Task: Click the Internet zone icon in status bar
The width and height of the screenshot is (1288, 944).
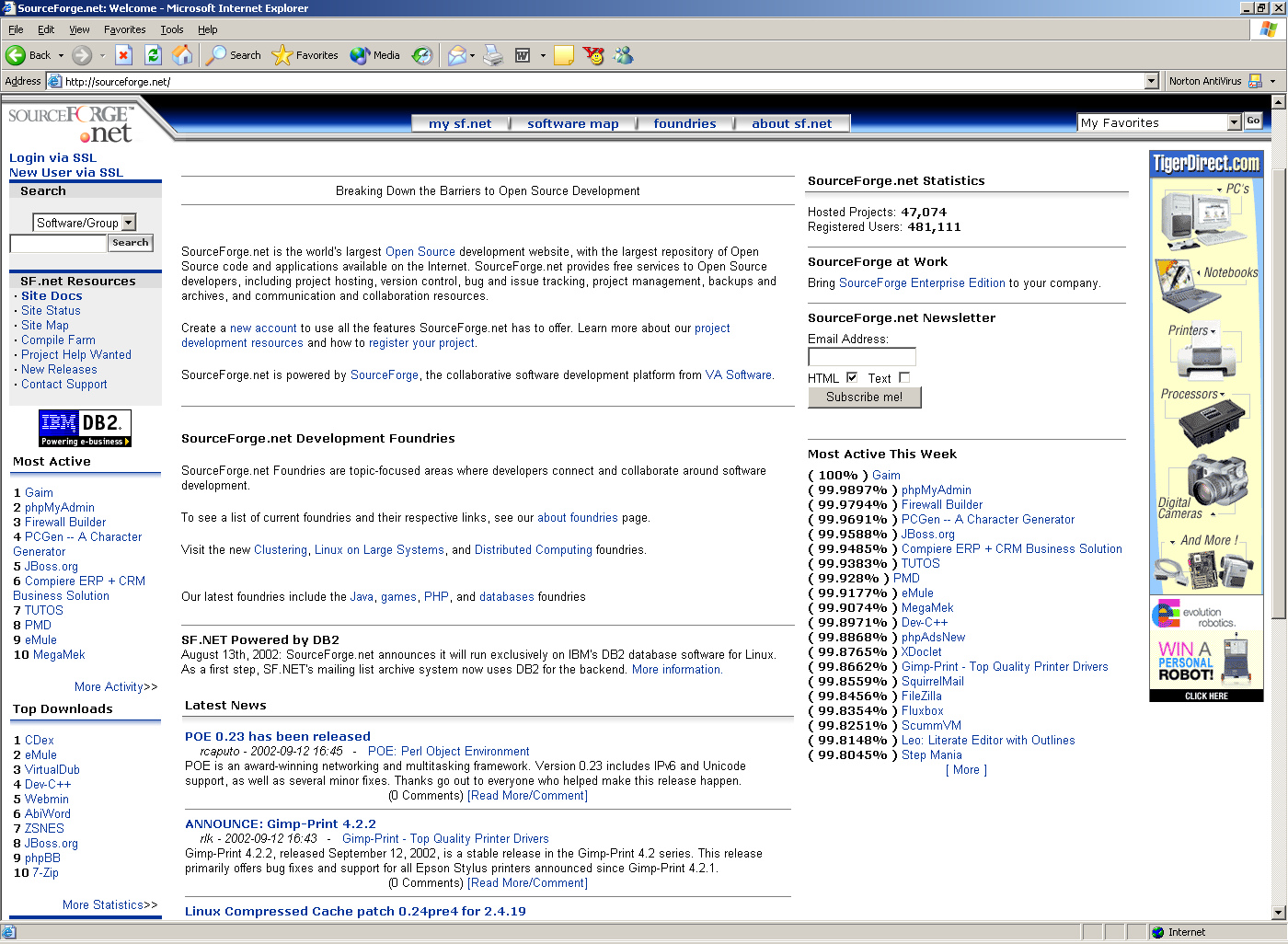Action: coord(1158,932)
